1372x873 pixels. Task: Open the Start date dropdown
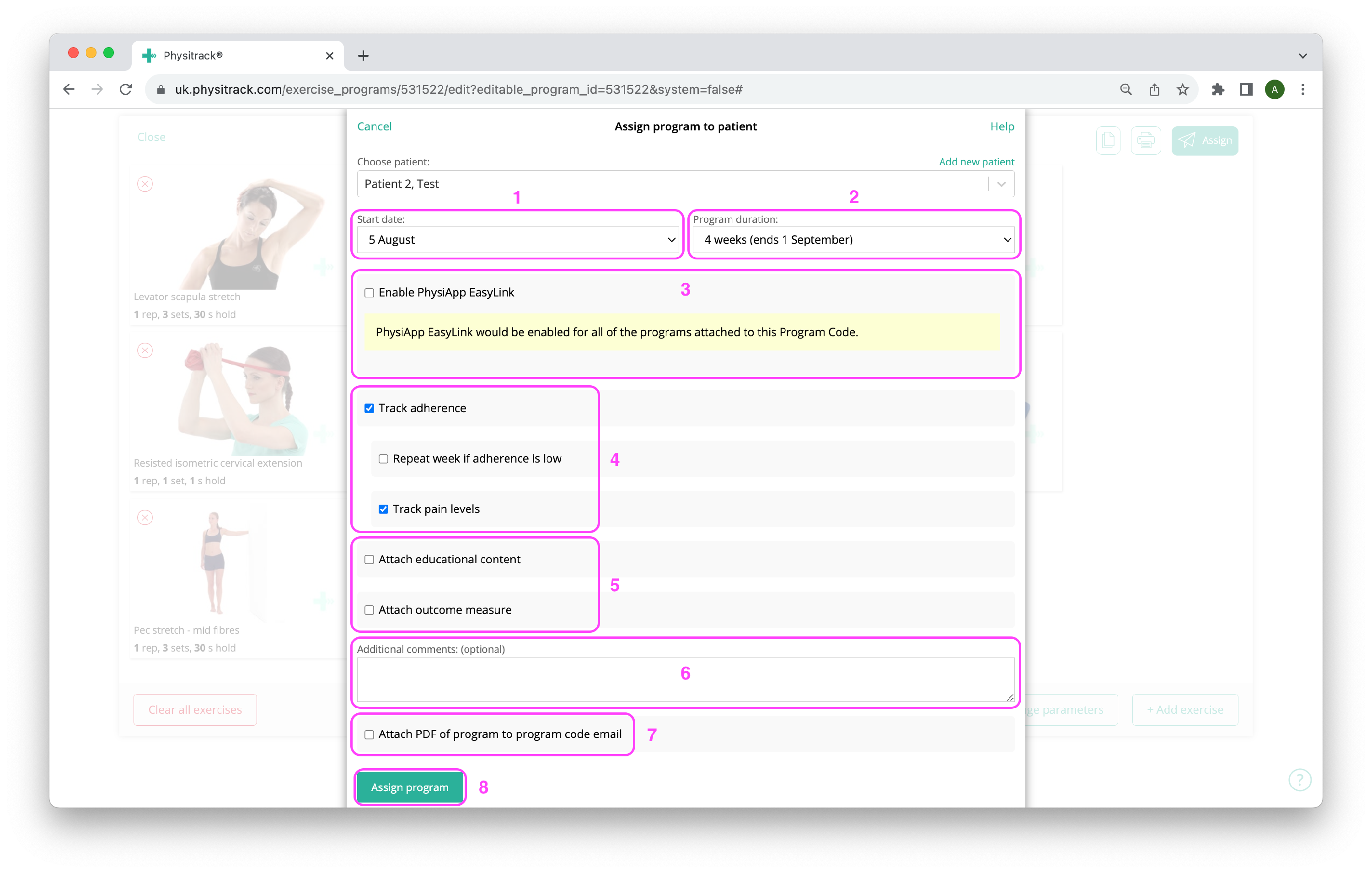click(519, 239)
